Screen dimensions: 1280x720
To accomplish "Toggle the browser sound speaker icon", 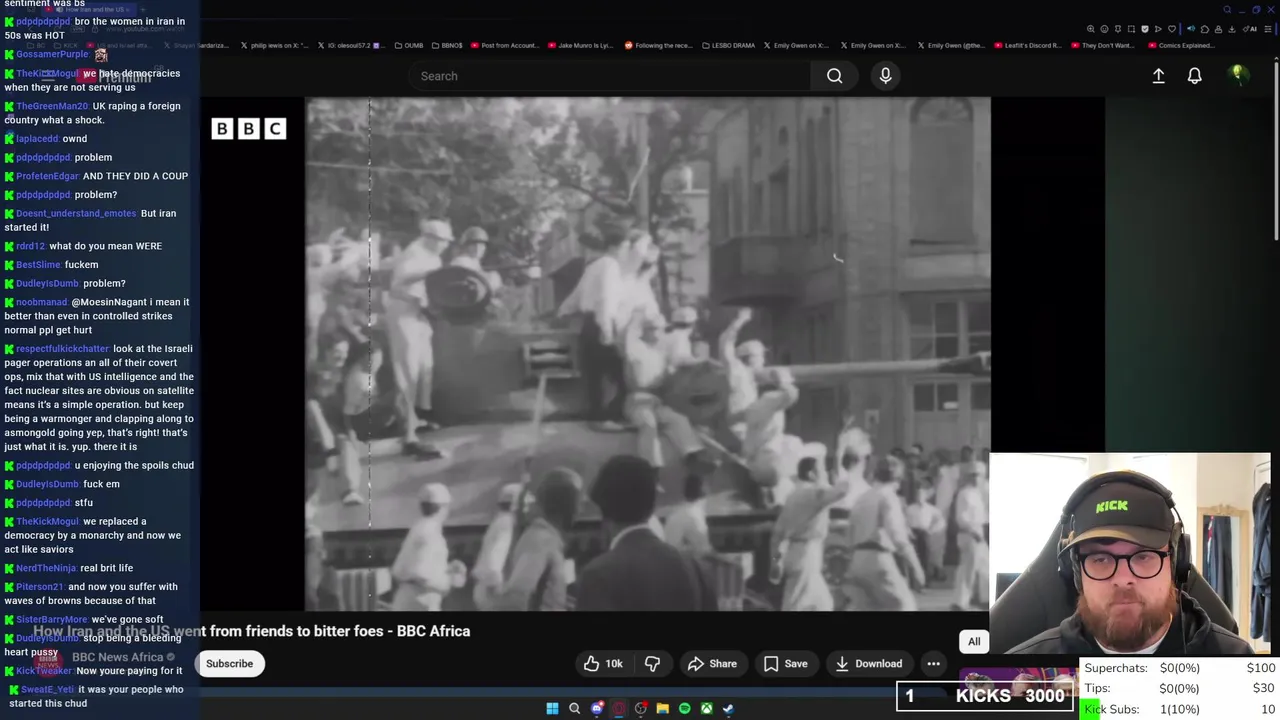I will coord(1191,29).
